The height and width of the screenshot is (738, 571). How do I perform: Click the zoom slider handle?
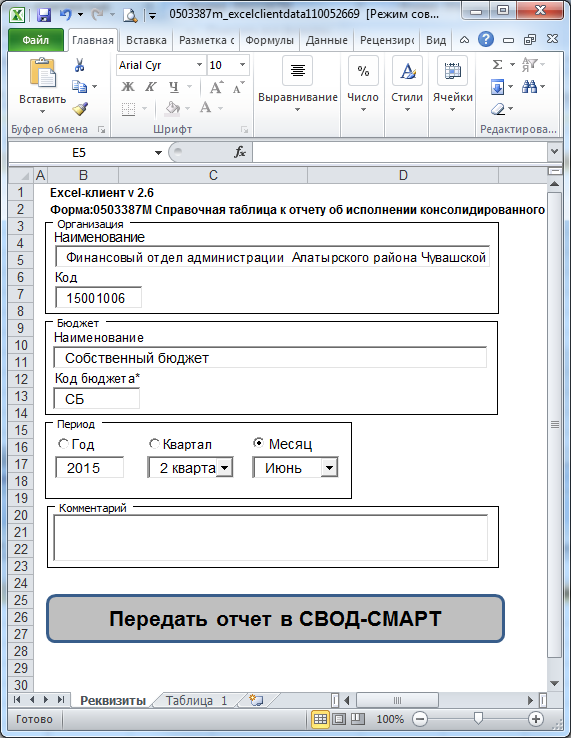click(x=478, y=718)
